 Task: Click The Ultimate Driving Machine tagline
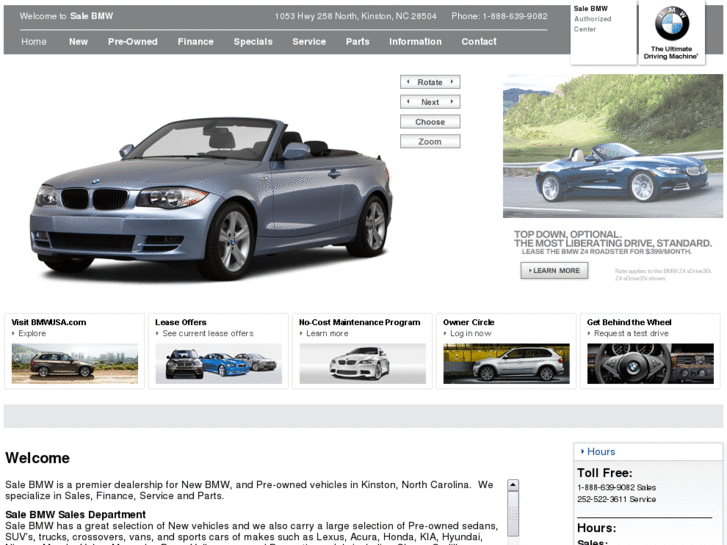[x=671, y=52]
